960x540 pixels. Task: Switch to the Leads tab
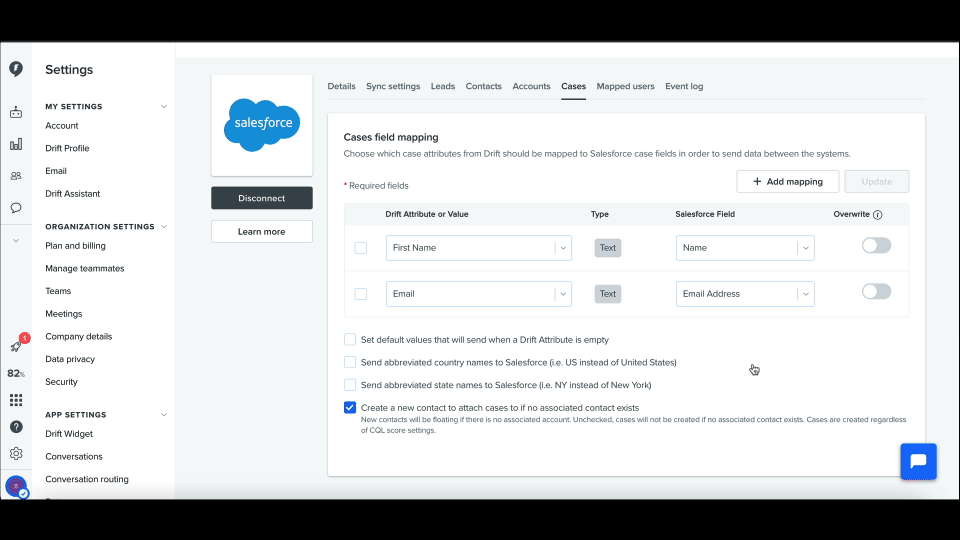pyautogui.click(x=443, y=86)
